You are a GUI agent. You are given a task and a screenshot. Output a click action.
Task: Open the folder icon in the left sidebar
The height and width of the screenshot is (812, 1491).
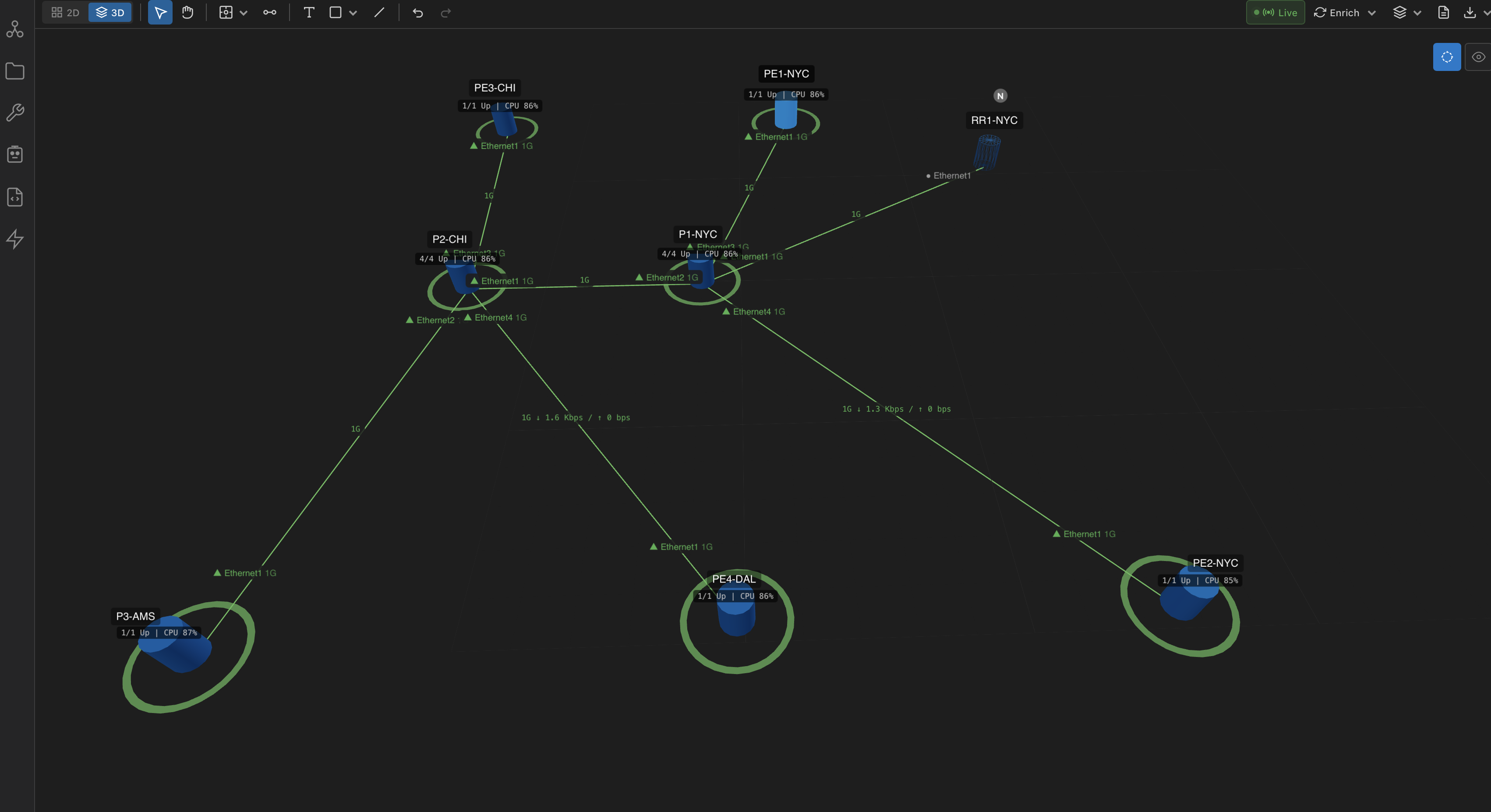pos(15,71)
